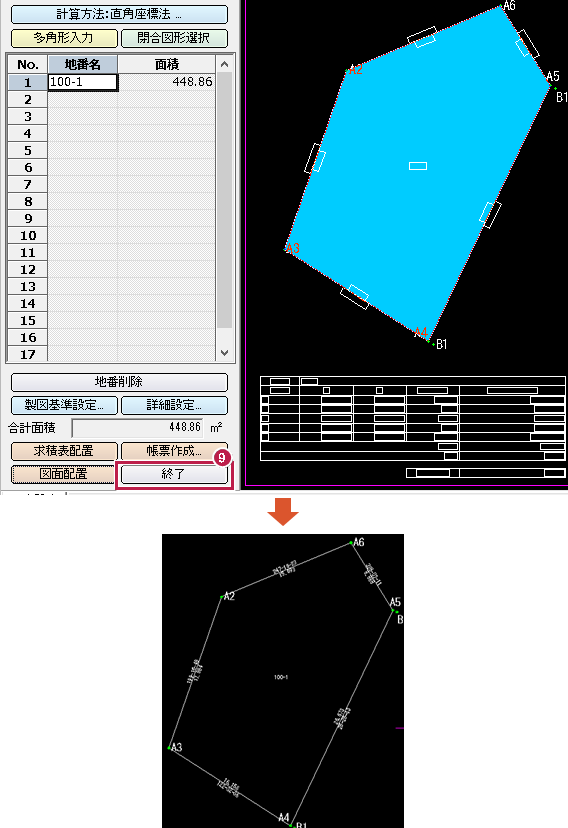
Task: Click the 合計面積 value field
Action: coord(139,427)
